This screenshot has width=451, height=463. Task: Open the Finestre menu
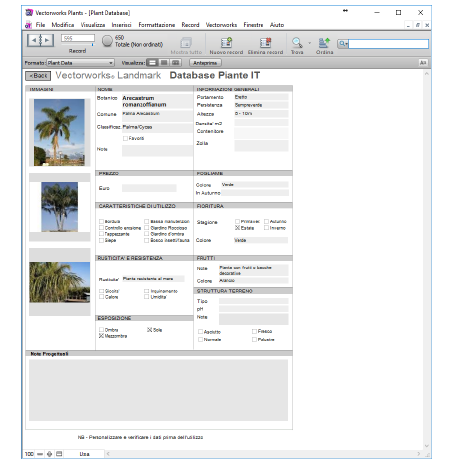[253, 25]
